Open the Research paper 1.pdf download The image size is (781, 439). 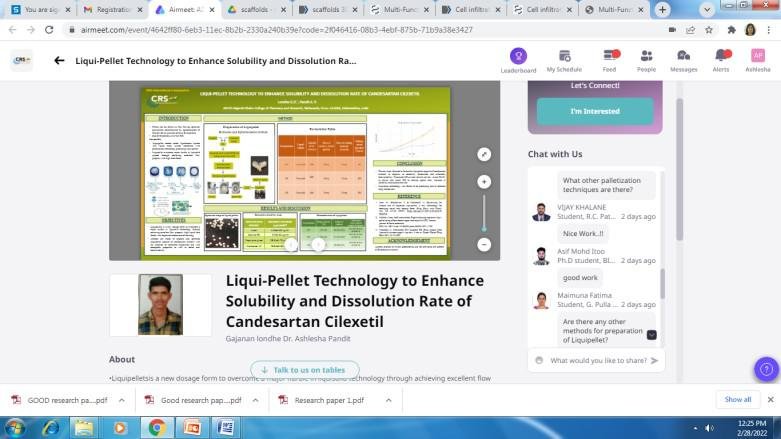click(328, 400)
